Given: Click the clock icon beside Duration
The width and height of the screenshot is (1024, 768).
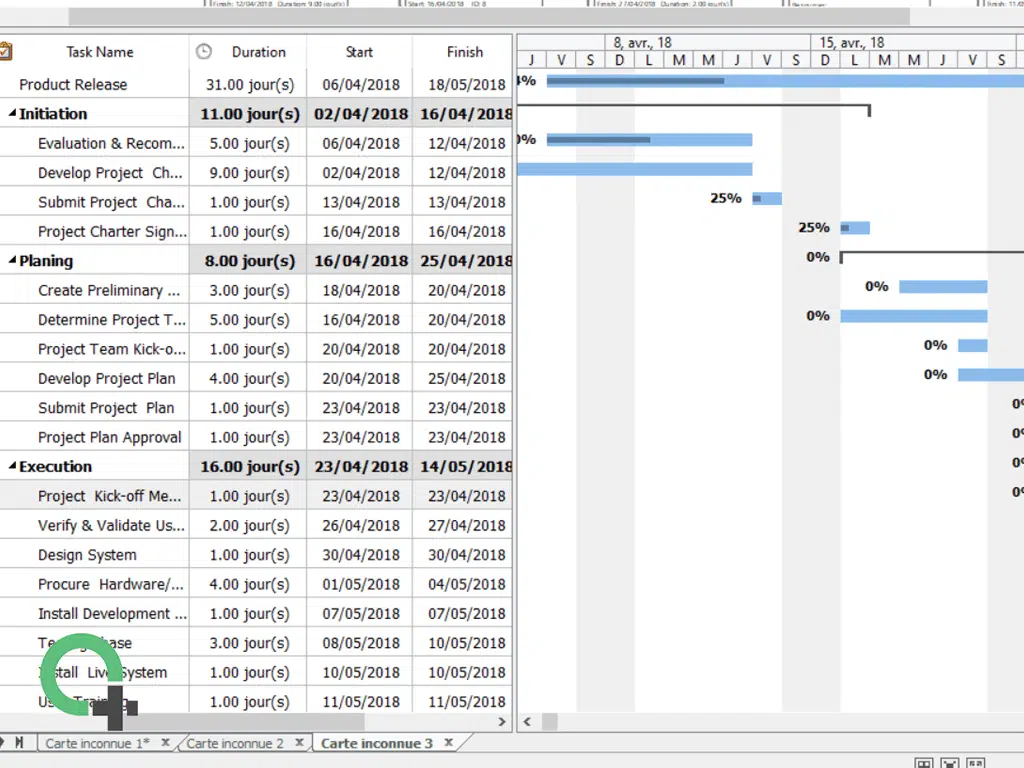Looking at the screenshot, I should tap(203, 52).
